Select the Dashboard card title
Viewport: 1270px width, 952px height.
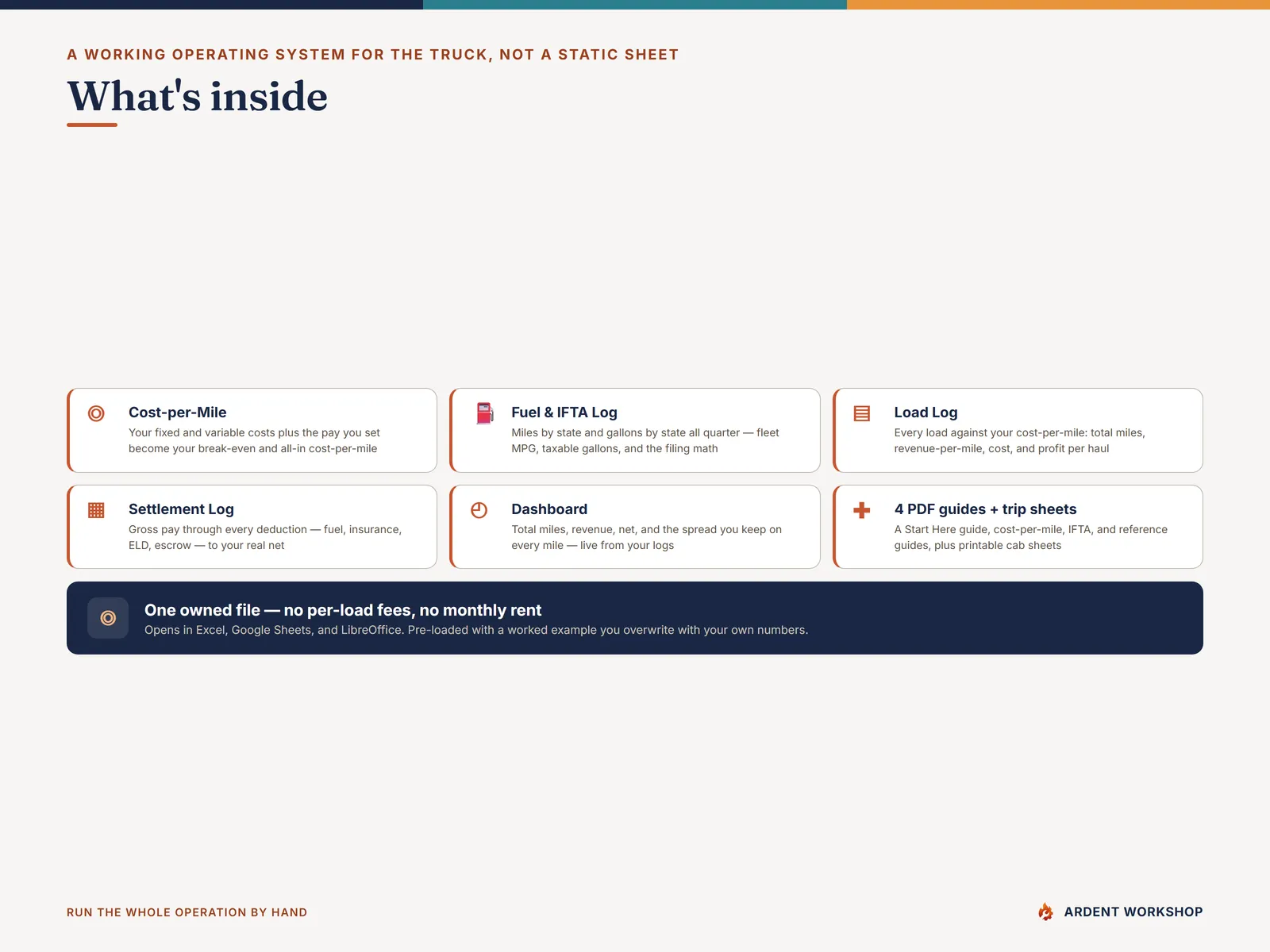click(x=549, y=509)
